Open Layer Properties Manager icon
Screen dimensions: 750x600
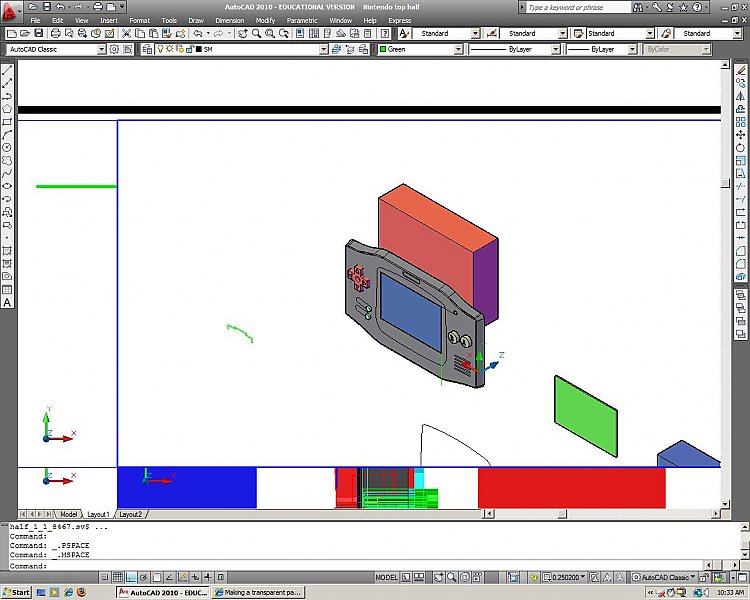[x=147, y=49]
